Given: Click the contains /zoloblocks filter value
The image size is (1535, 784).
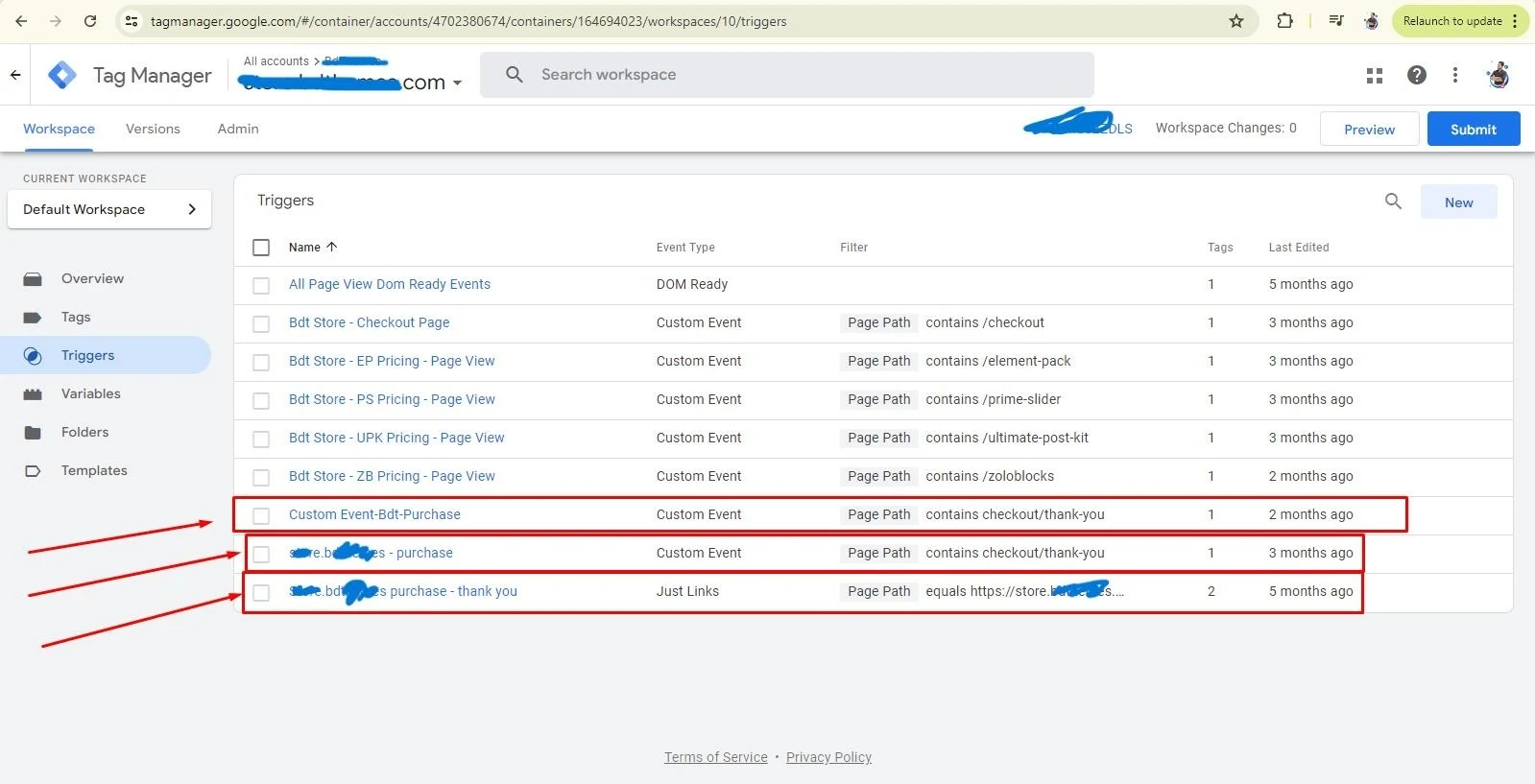Looking at the screenshot, I should tap(990, 476).
